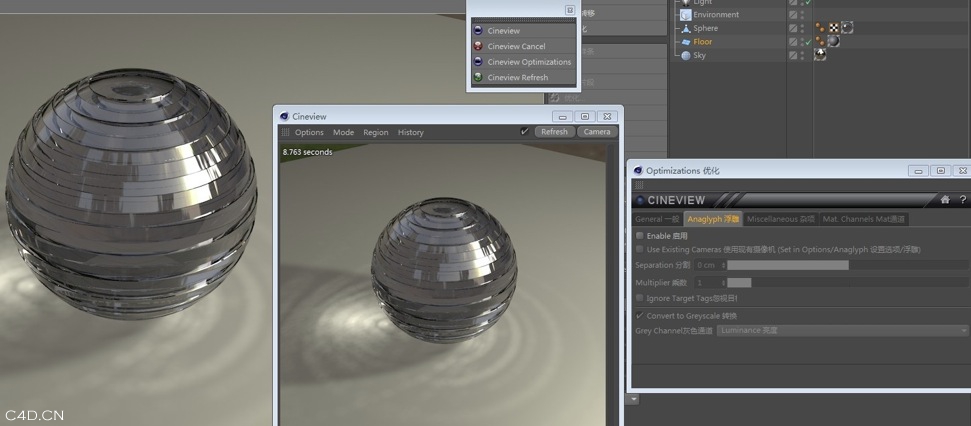Click the Cinema 4D logo in Cineview title bar

point(284,116)
